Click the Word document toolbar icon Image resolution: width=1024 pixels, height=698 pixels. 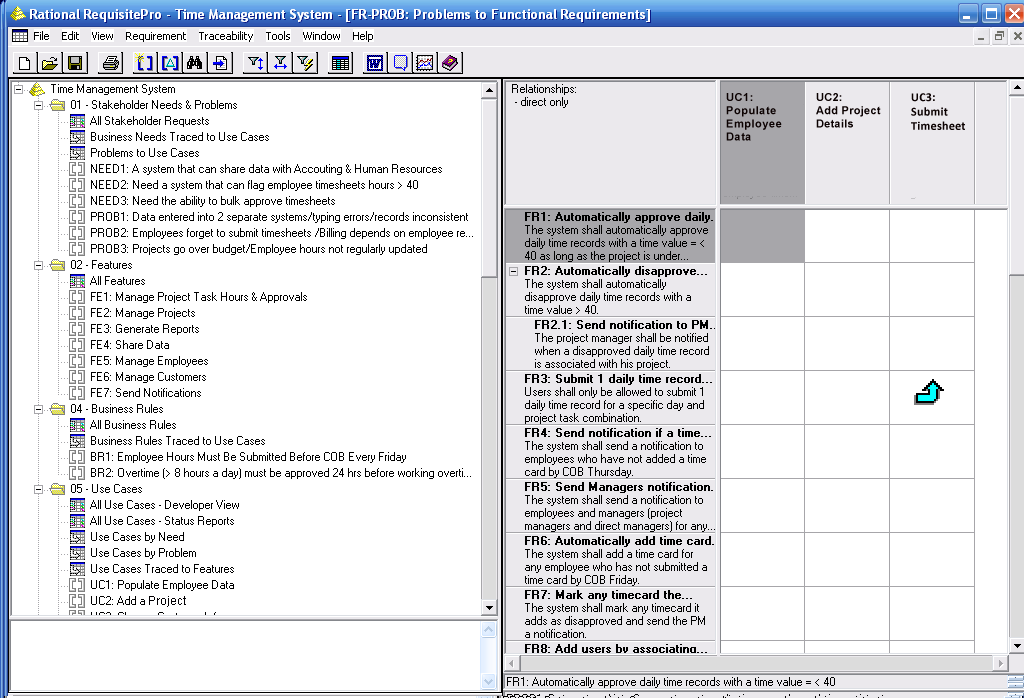tap(375, 63)
